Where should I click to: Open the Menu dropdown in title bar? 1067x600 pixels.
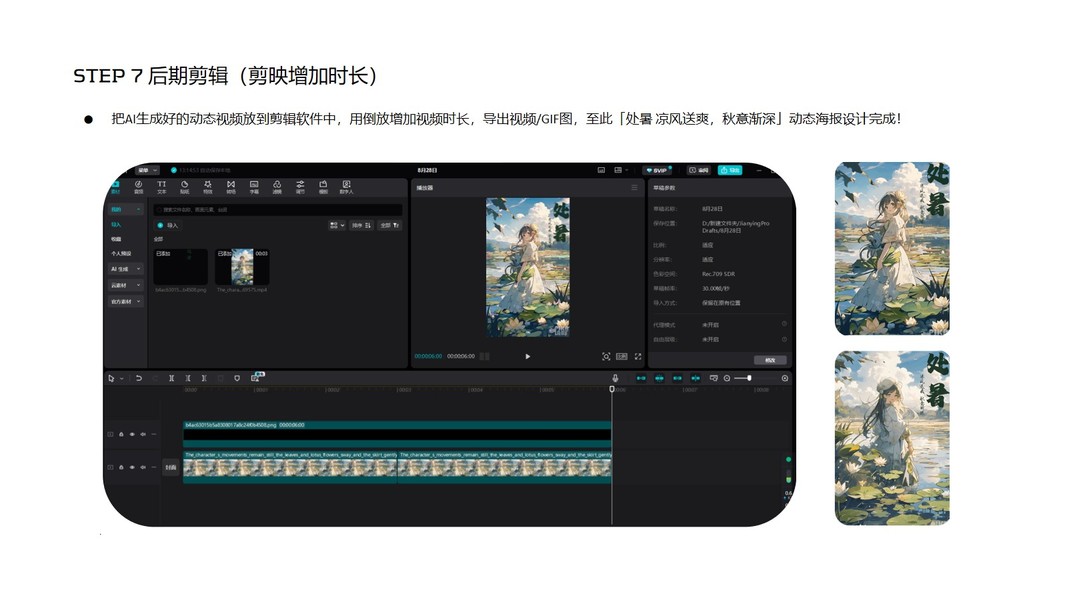tap(147, 170)
